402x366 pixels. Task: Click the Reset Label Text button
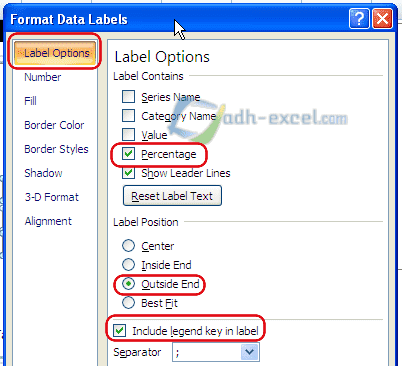172,196
